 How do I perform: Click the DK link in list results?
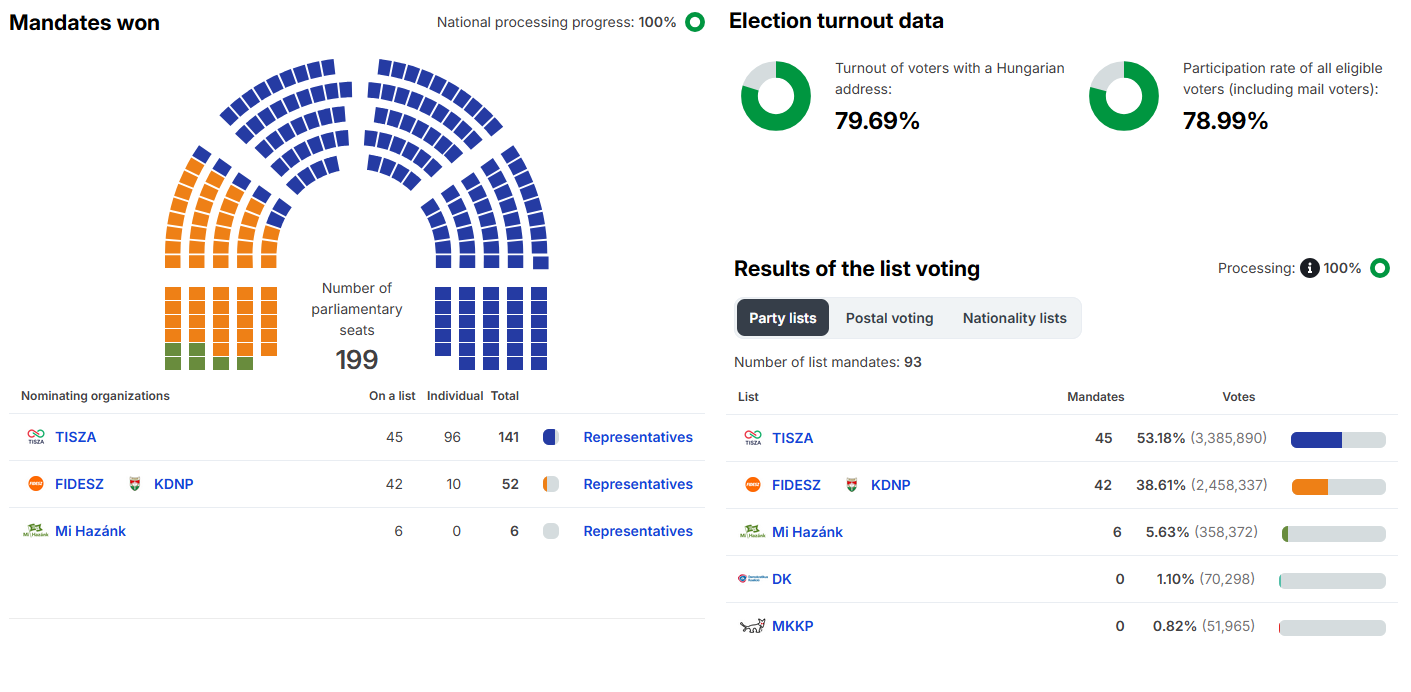pos(782,579)
